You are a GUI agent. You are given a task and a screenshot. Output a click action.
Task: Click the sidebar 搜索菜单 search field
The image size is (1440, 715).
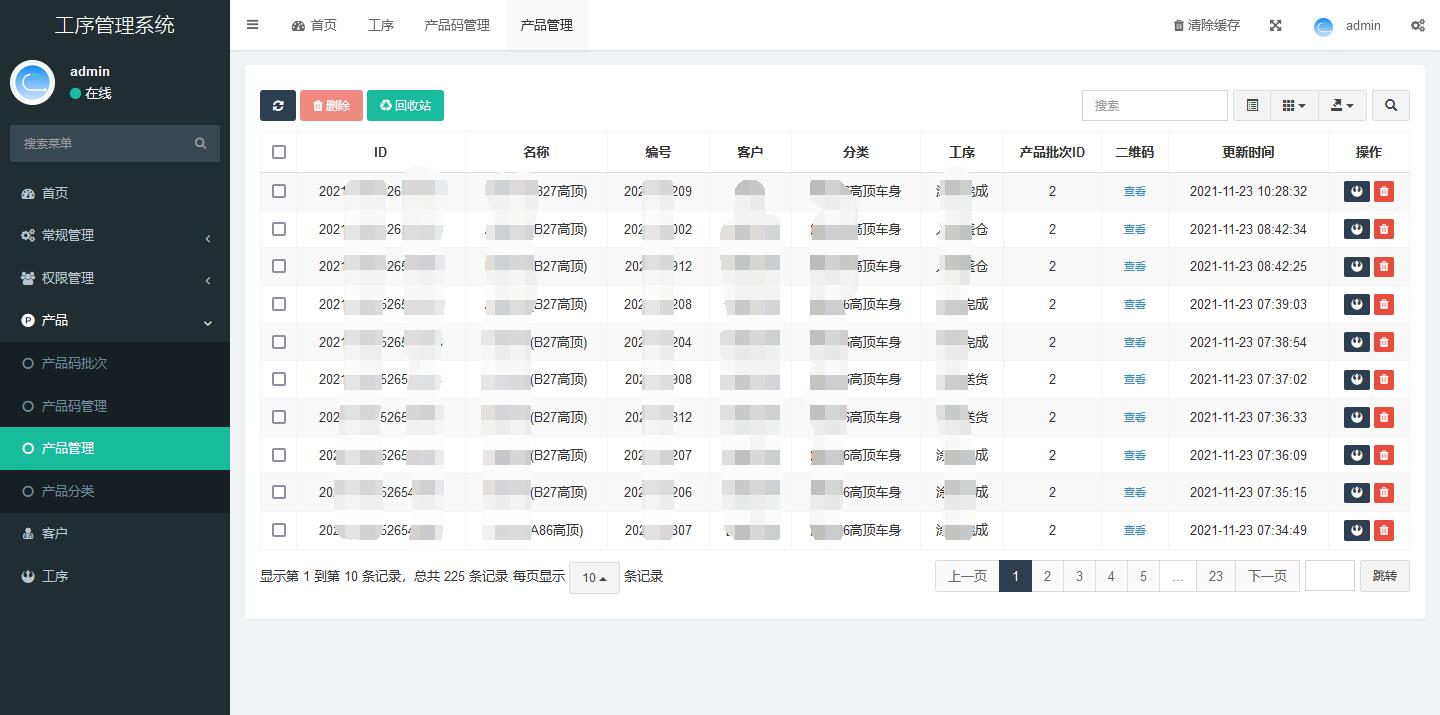(100, 143)
